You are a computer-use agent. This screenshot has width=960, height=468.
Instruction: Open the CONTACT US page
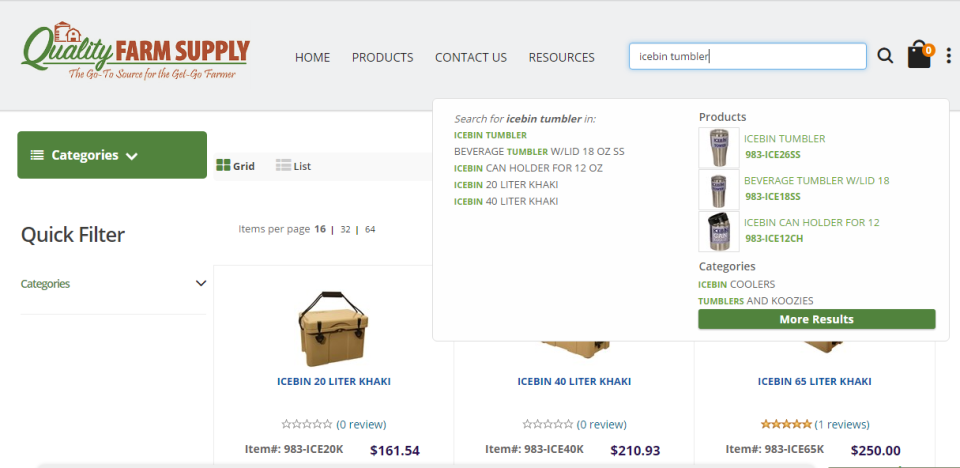(x=471, y=58)
